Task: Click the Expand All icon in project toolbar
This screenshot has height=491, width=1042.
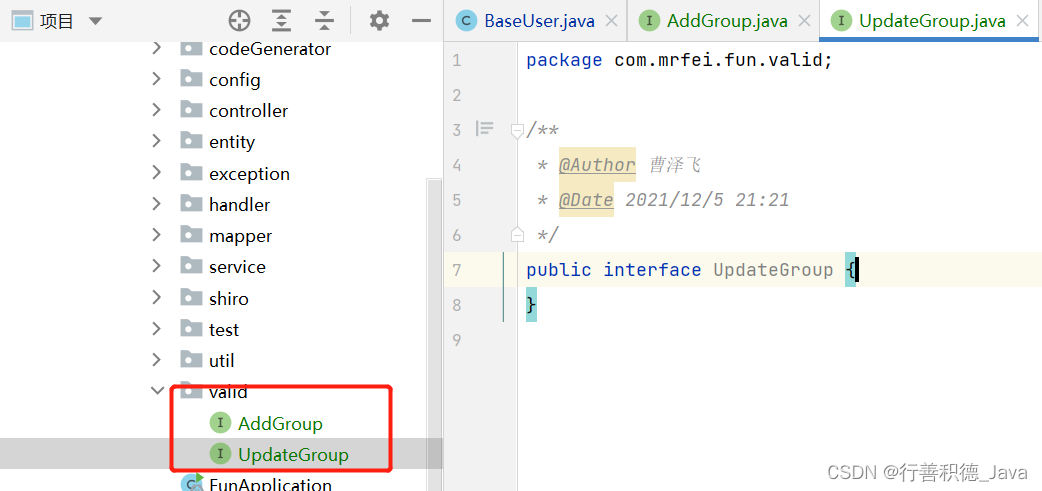Action: (x=282, y=21)
